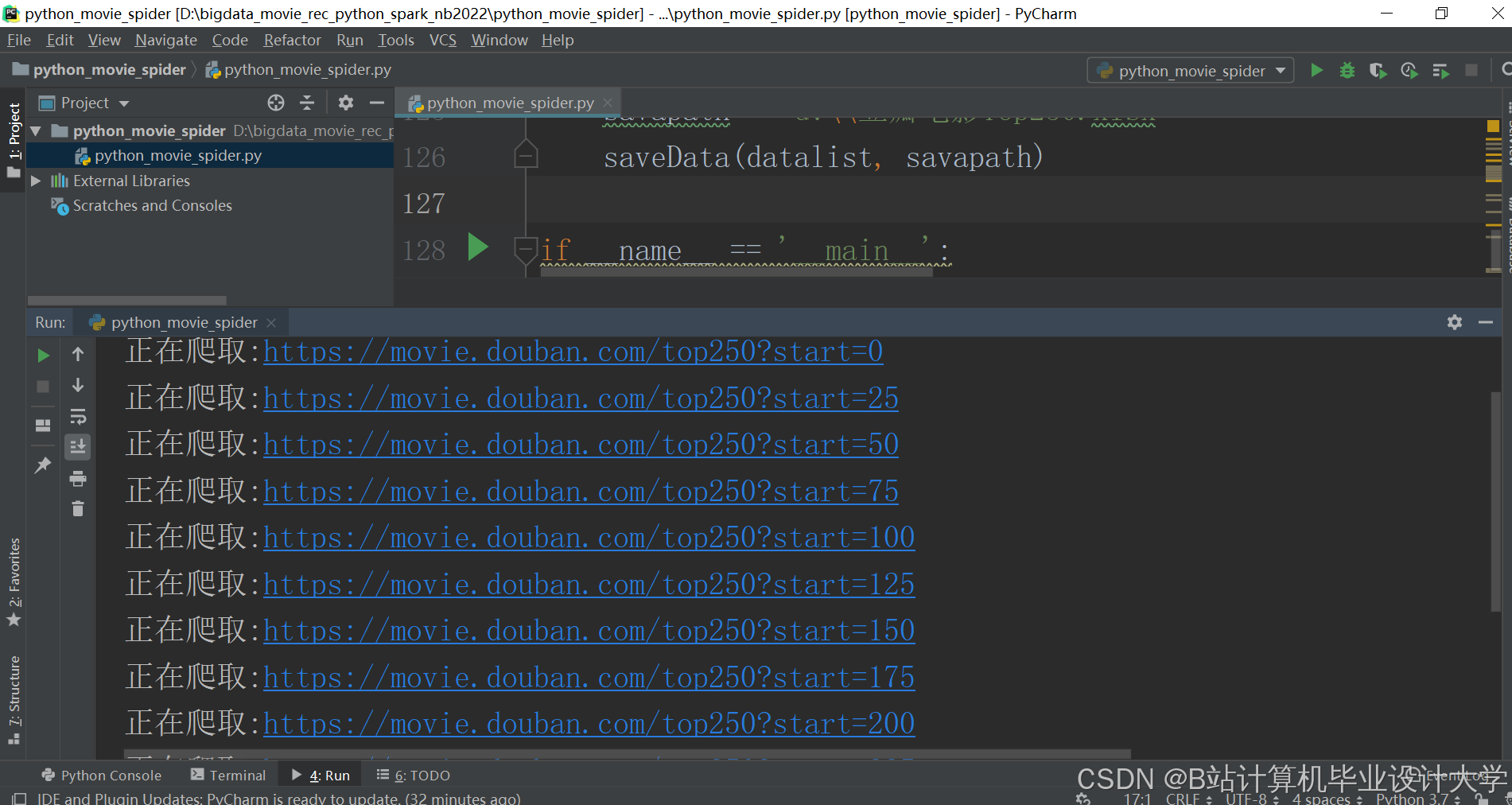This screenshot has width=1512, height=805.
Task: Open douban link with start=150
Action: tap(589, 631)
